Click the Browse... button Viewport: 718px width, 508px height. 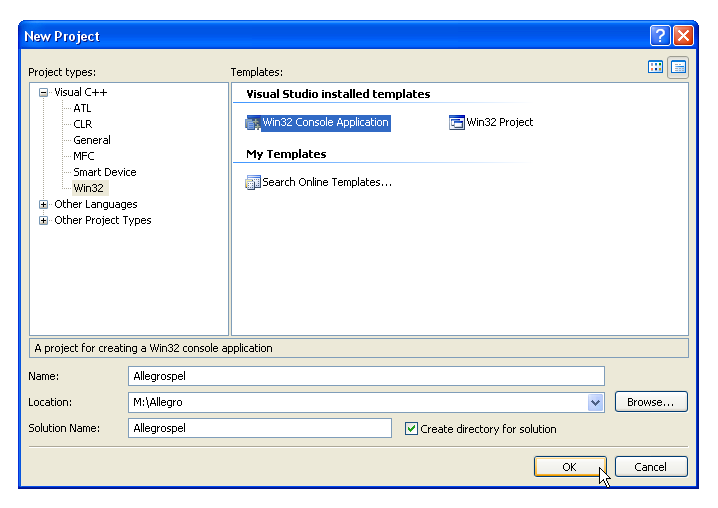(651, 402)
